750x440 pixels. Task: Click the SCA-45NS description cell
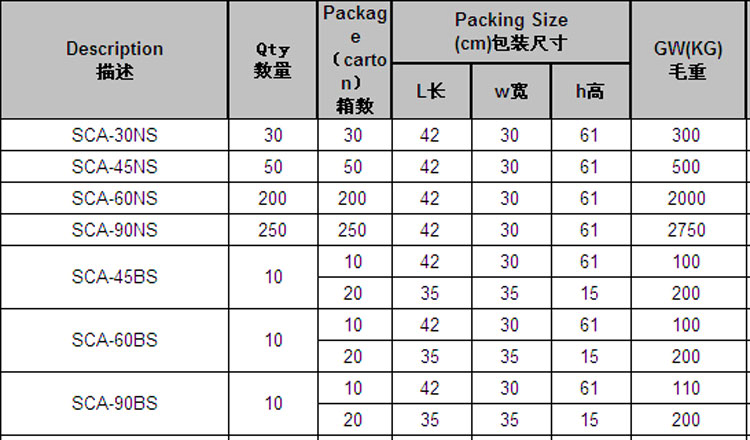click(114, 166)
